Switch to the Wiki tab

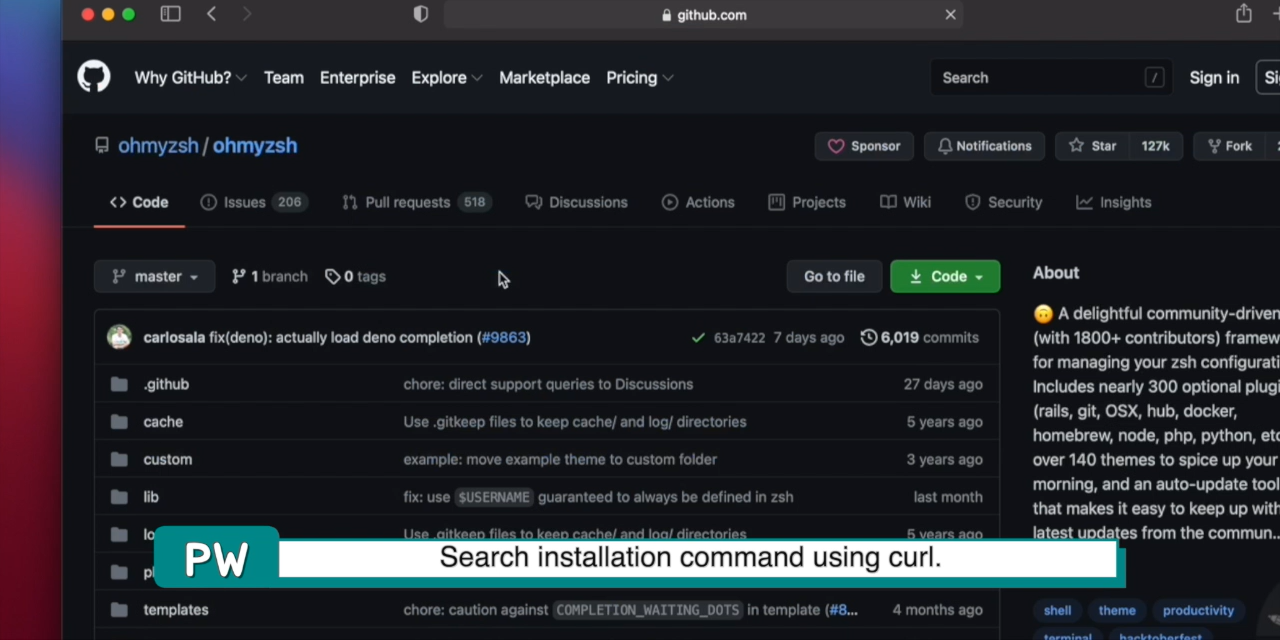coord(905,202)
